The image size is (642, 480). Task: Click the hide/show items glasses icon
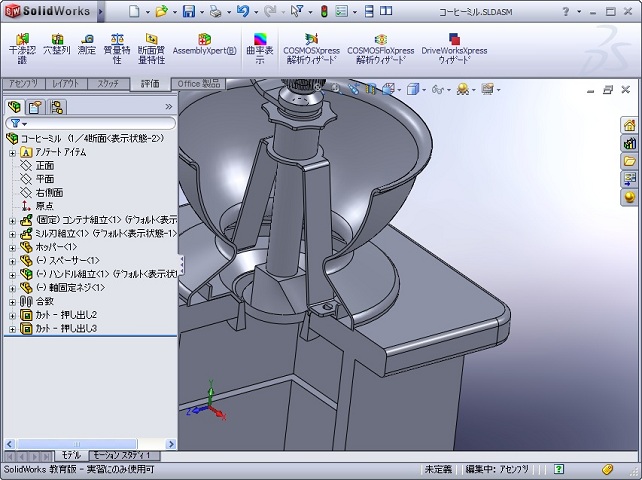tap(437, 89)
